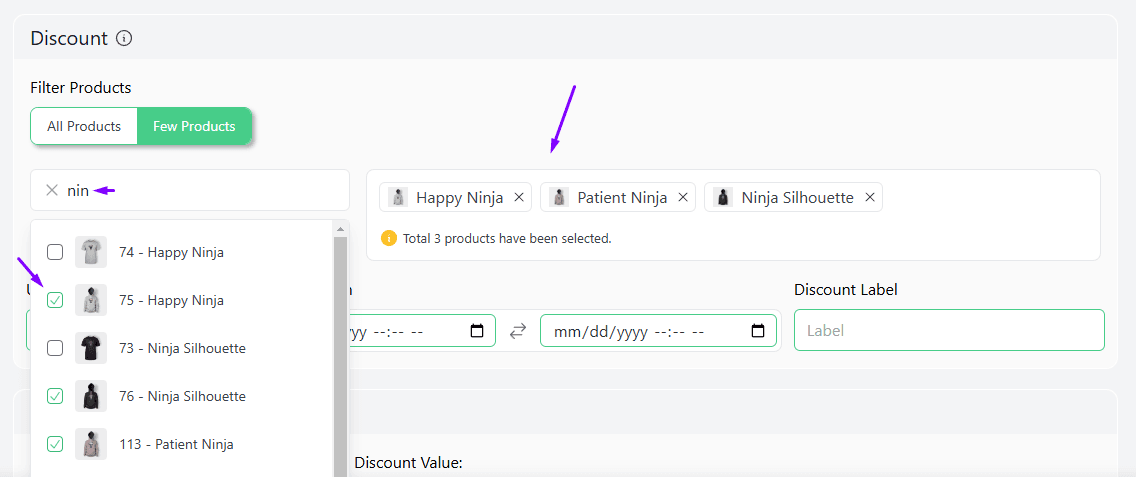Screen dimensions: 1136x477
Task: Remove the Patient Ninja chip
Action: [682, 197]
